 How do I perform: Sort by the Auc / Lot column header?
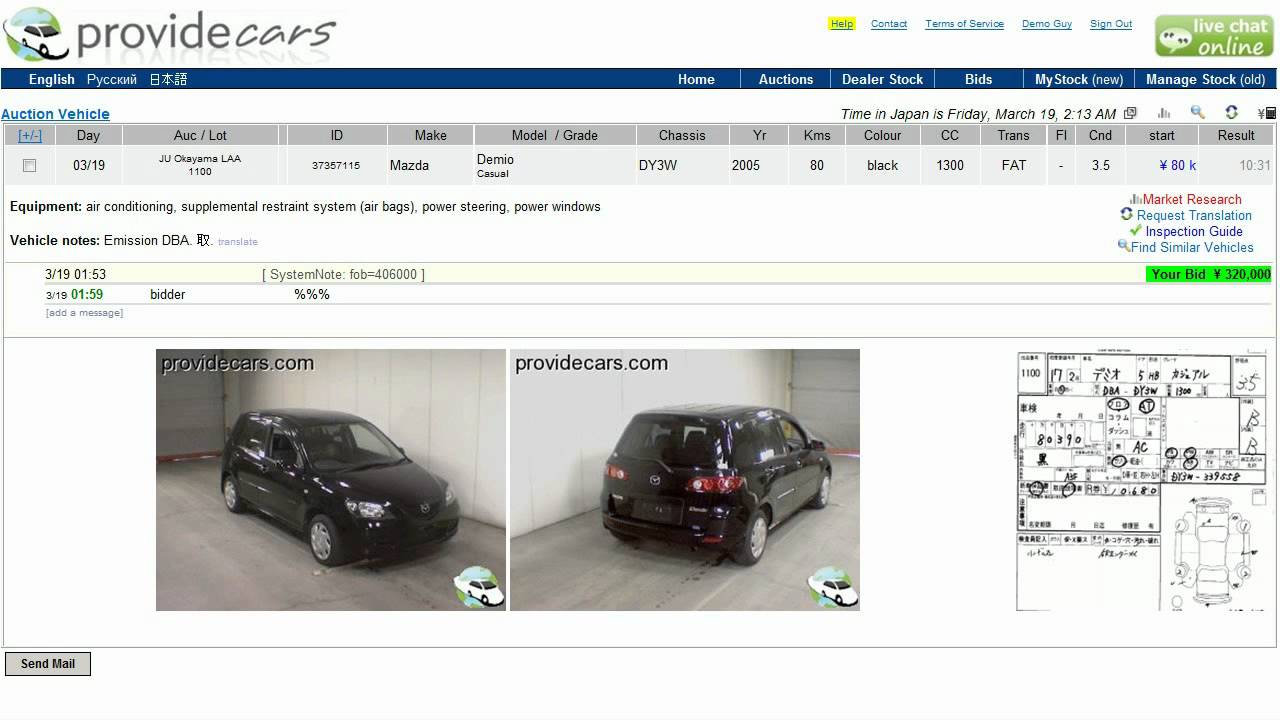point(200,135)
